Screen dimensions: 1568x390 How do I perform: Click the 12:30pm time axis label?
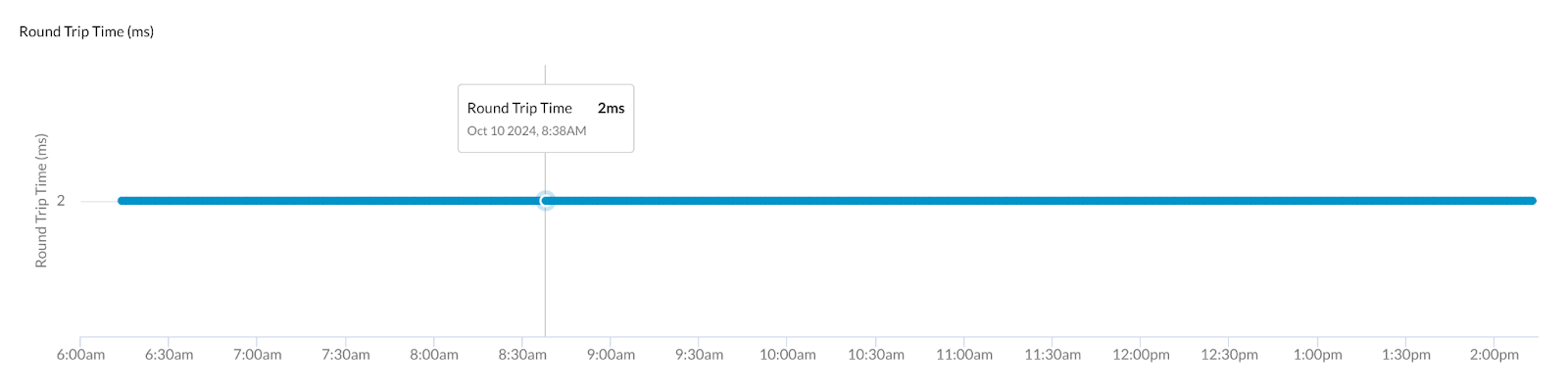[1229, 355]
